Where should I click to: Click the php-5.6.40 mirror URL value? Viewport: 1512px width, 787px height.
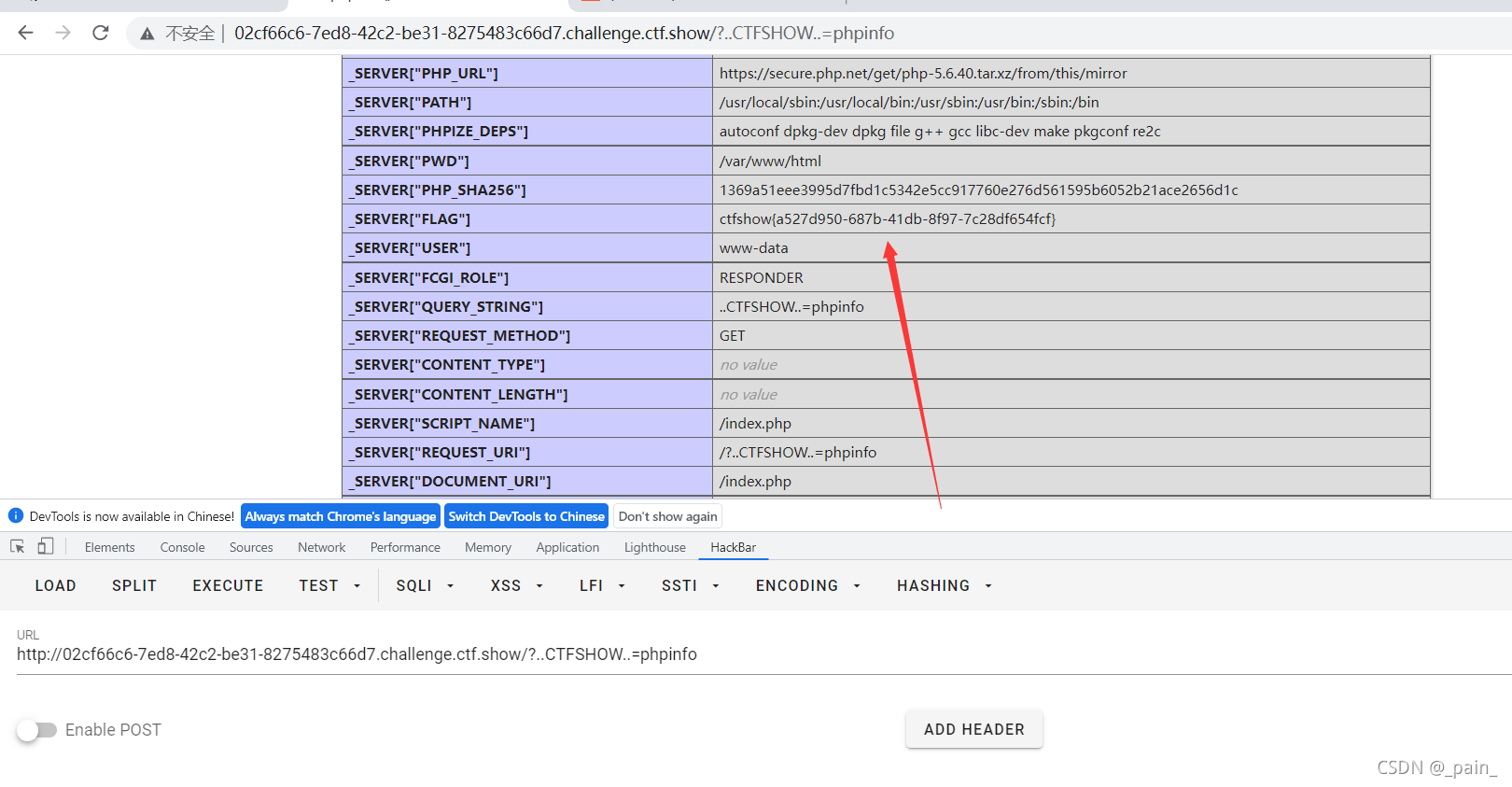pos(923,74)
